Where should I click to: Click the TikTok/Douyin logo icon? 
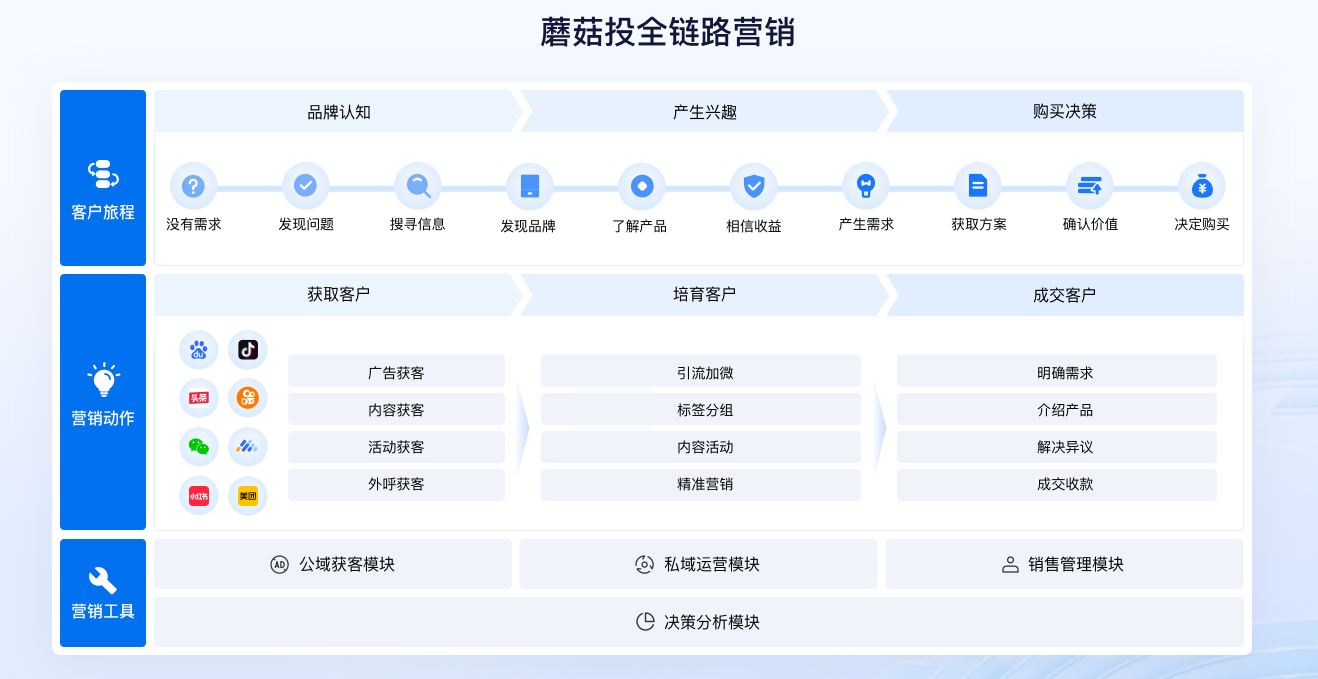(248, 350)
